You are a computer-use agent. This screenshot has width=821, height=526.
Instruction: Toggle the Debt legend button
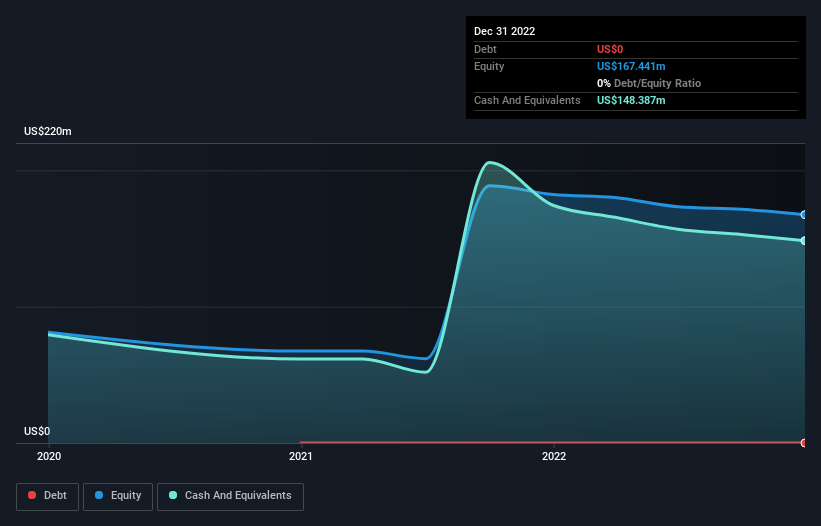tap(47, 496)
